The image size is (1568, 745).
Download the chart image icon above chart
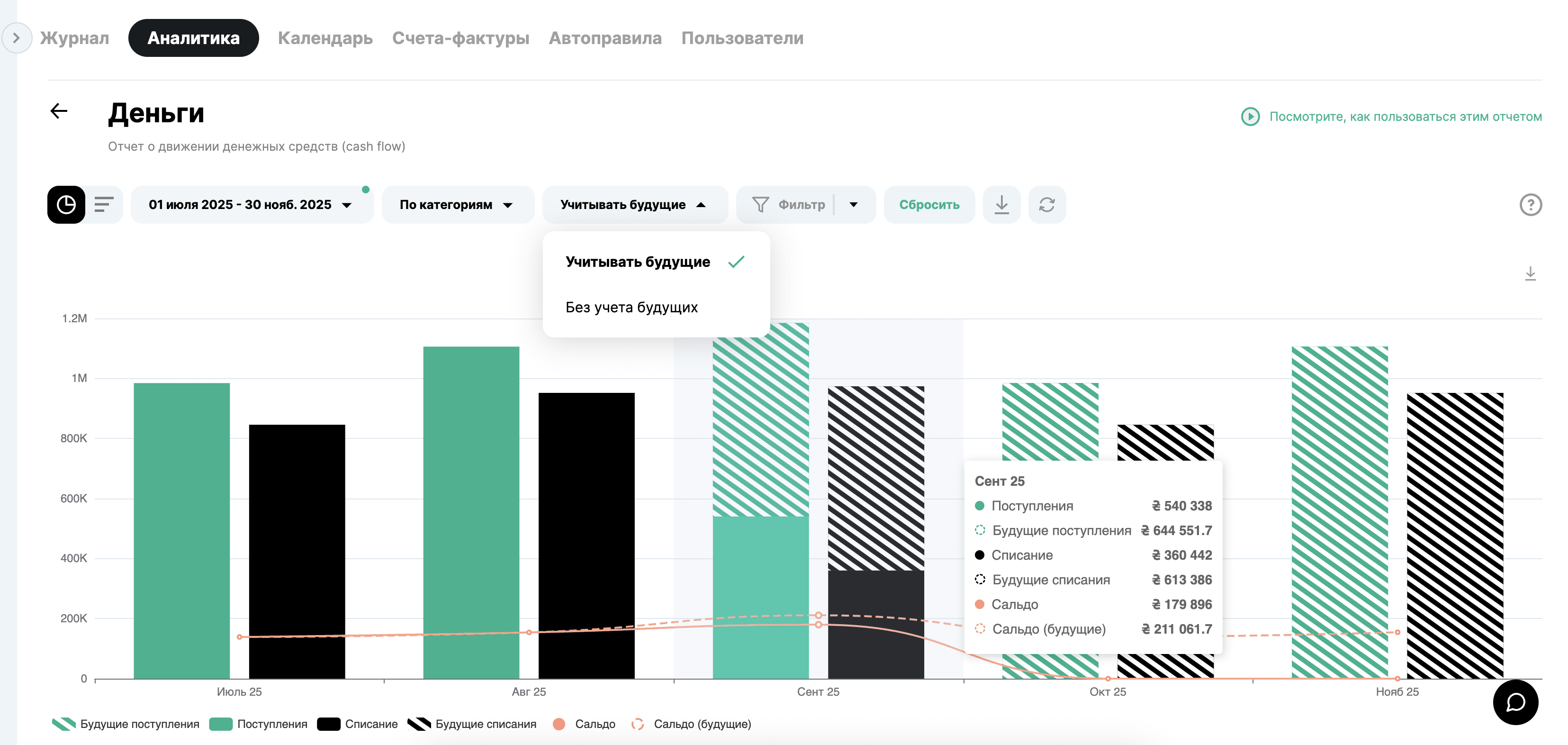click(x=1530, y=273)
